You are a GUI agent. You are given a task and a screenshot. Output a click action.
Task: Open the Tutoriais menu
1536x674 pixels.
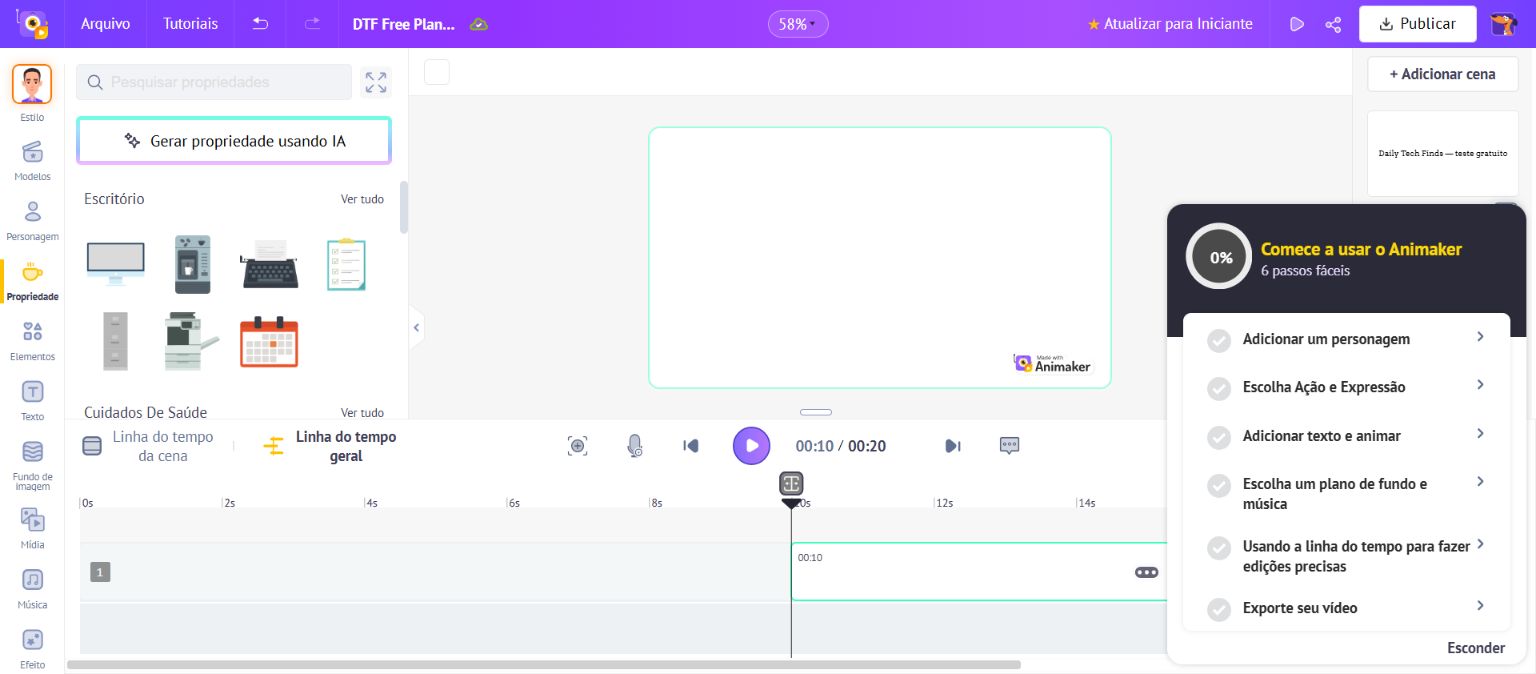tap(190, 24)
